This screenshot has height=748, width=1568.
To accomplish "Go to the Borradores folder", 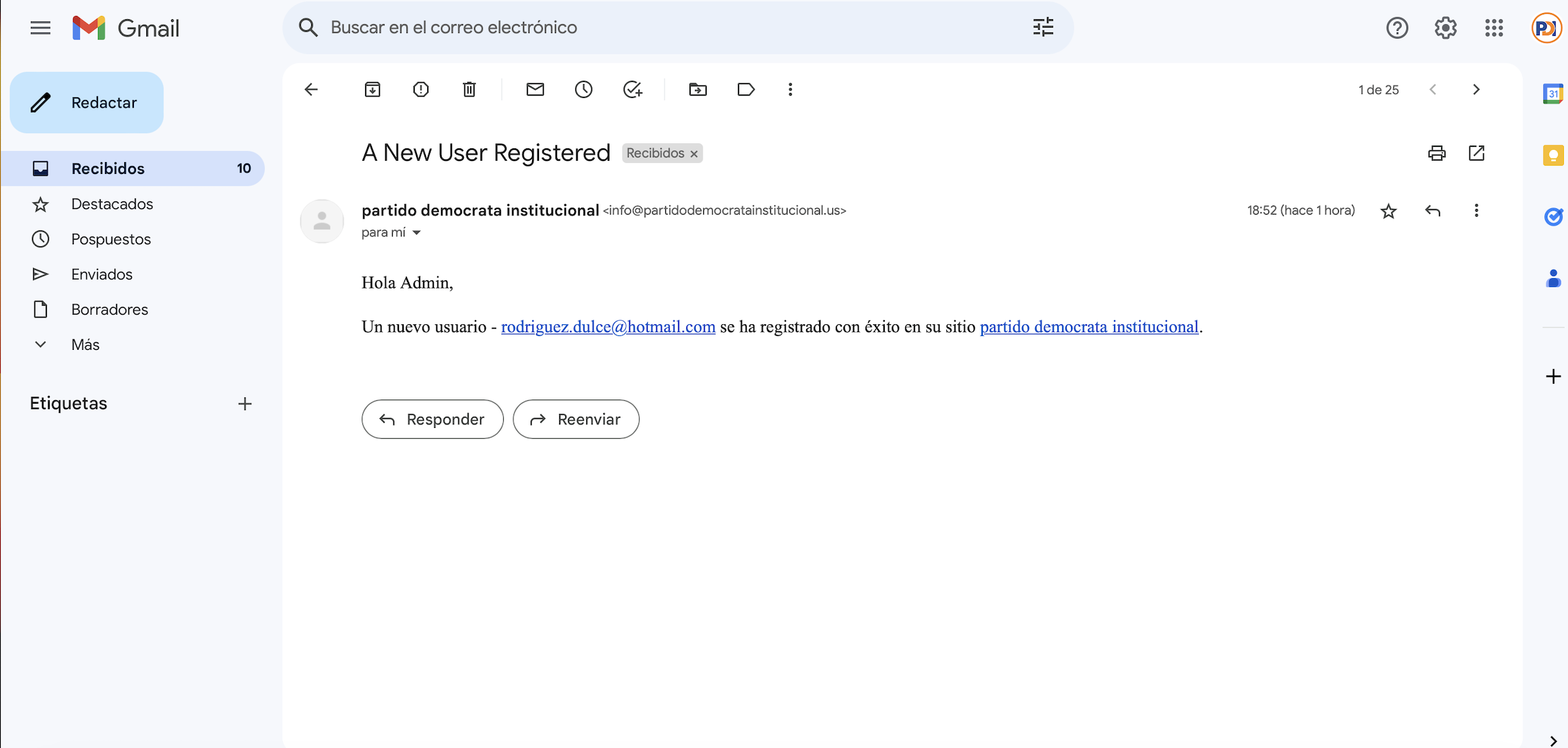I will pyautogui.click(x=109, y=309).
